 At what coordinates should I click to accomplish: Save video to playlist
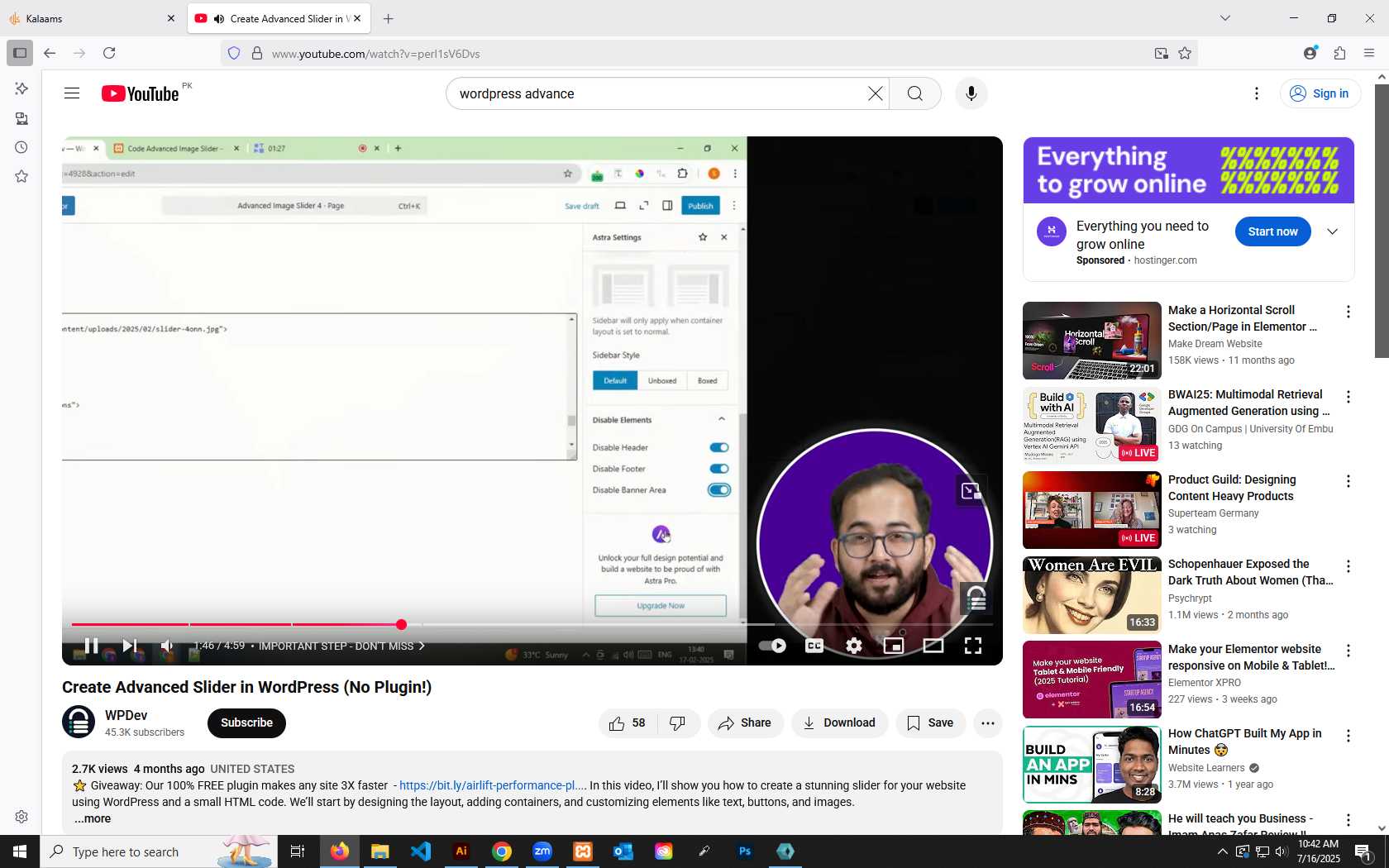point(930,723)
